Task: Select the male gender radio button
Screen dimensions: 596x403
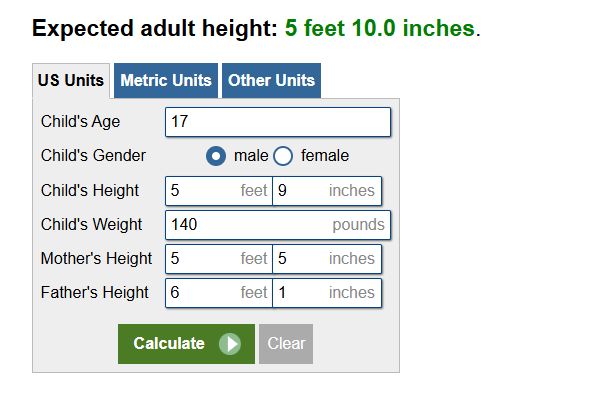Action: [x=216, y=156]
